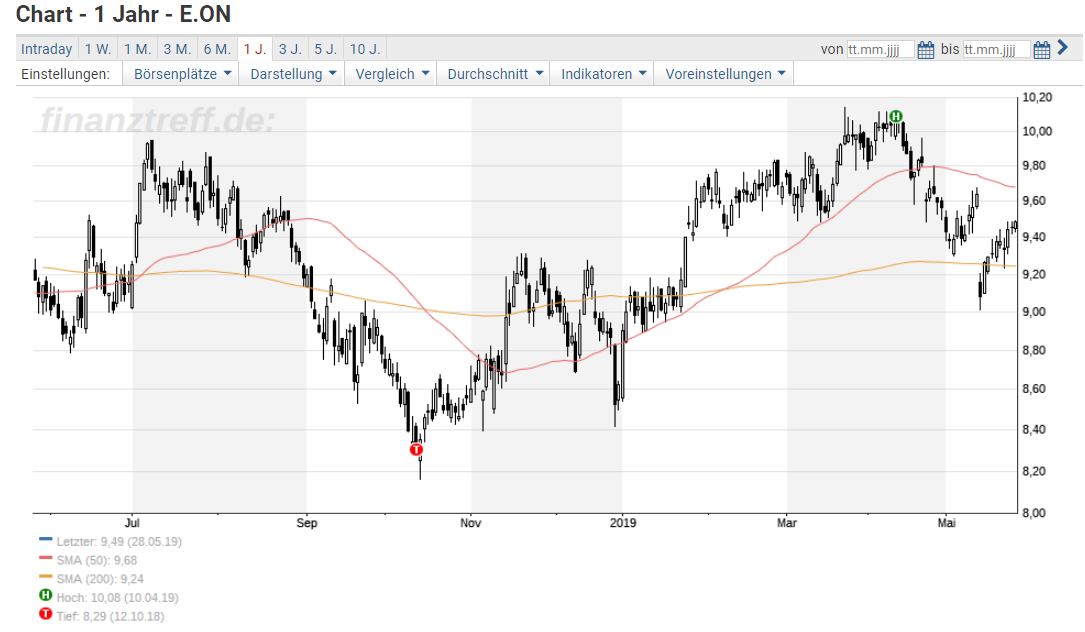
Task: Click the 'Mai' x-axis label
Action: point(947,523)
